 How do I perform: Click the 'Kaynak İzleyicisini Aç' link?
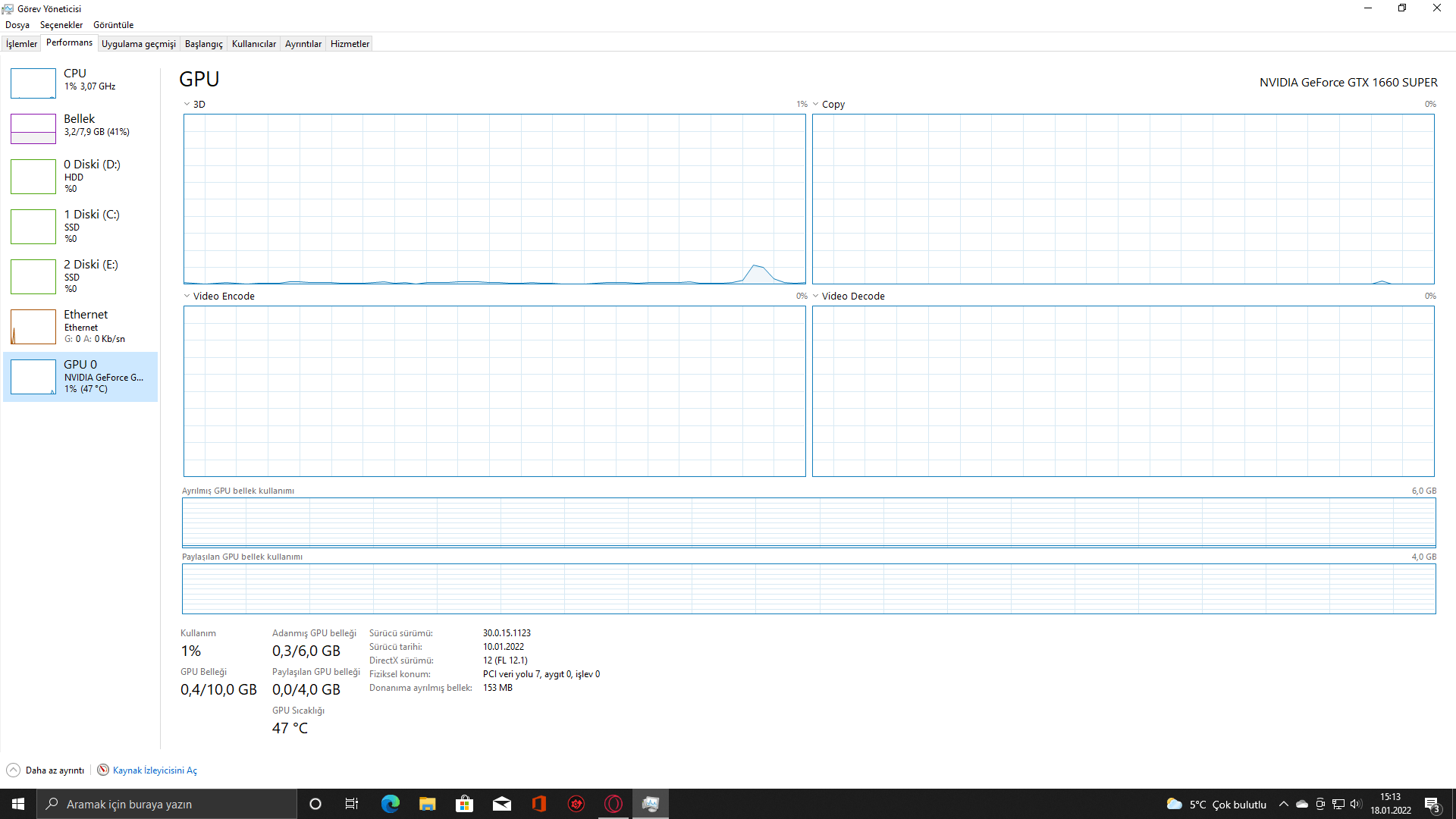click(155, 770)
